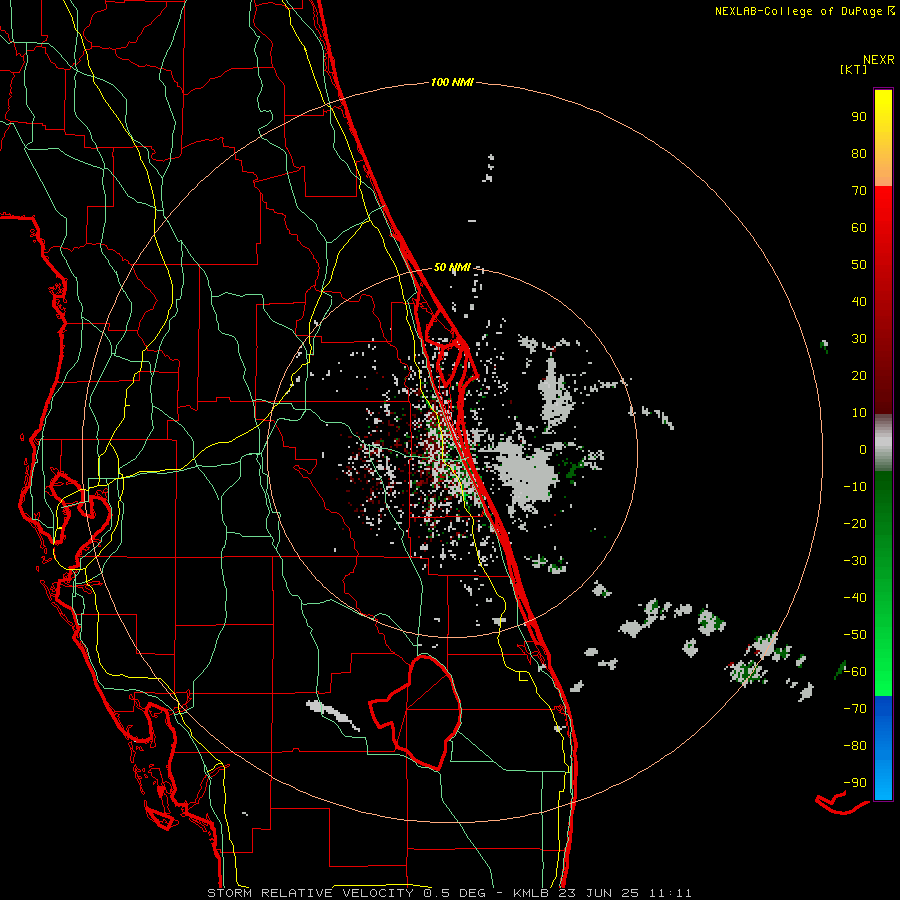
Task: Click the 11:11 timestamp in the caption
Action: click(670, 893)
